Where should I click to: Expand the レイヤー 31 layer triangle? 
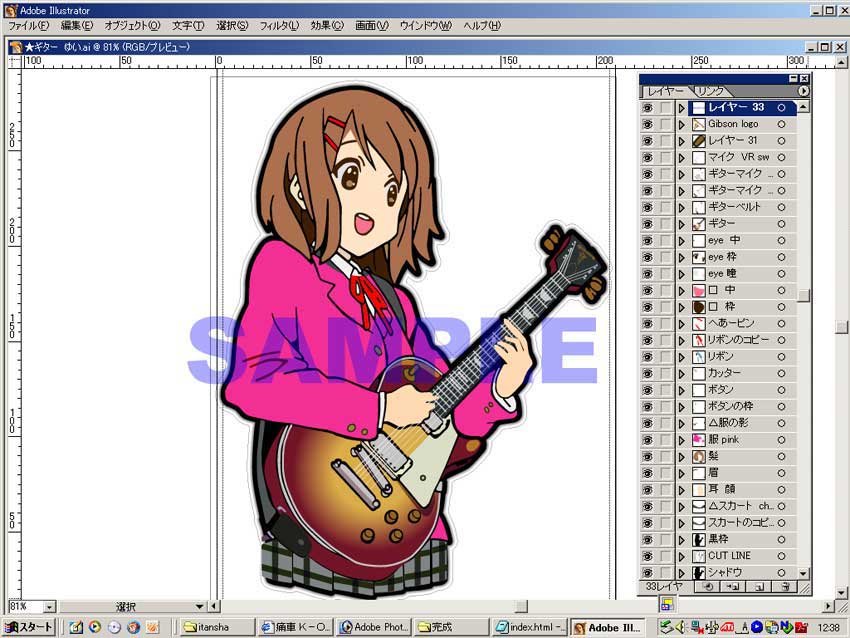[x=682, y=141]
